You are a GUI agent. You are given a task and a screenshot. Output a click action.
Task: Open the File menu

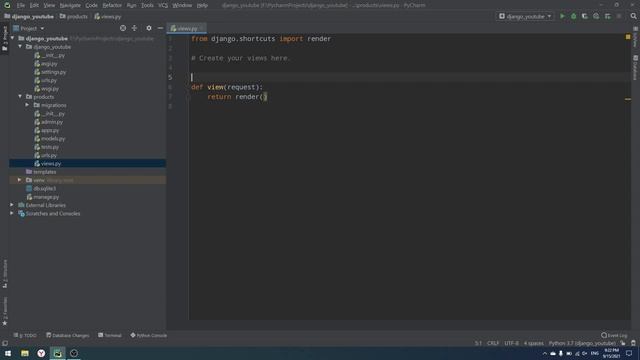(21, 5)
